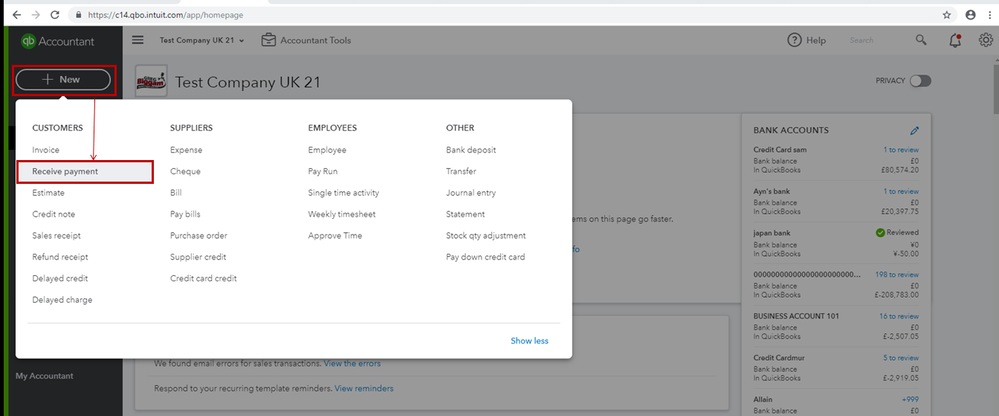
Task: Select Single time activity
Action: (x=343, y=192)
